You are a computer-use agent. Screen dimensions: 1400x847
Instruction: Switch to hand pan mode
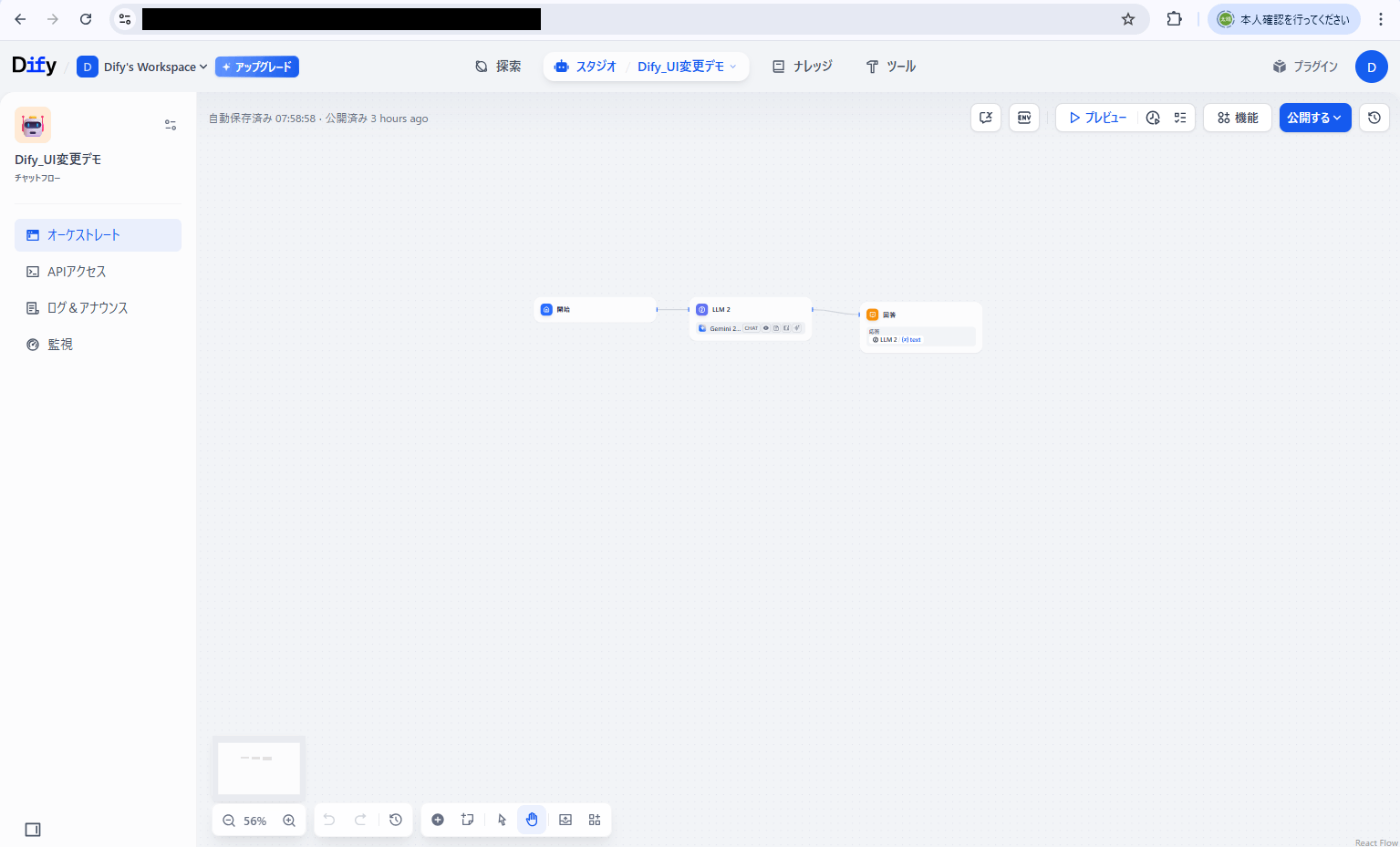pos(532,820)
